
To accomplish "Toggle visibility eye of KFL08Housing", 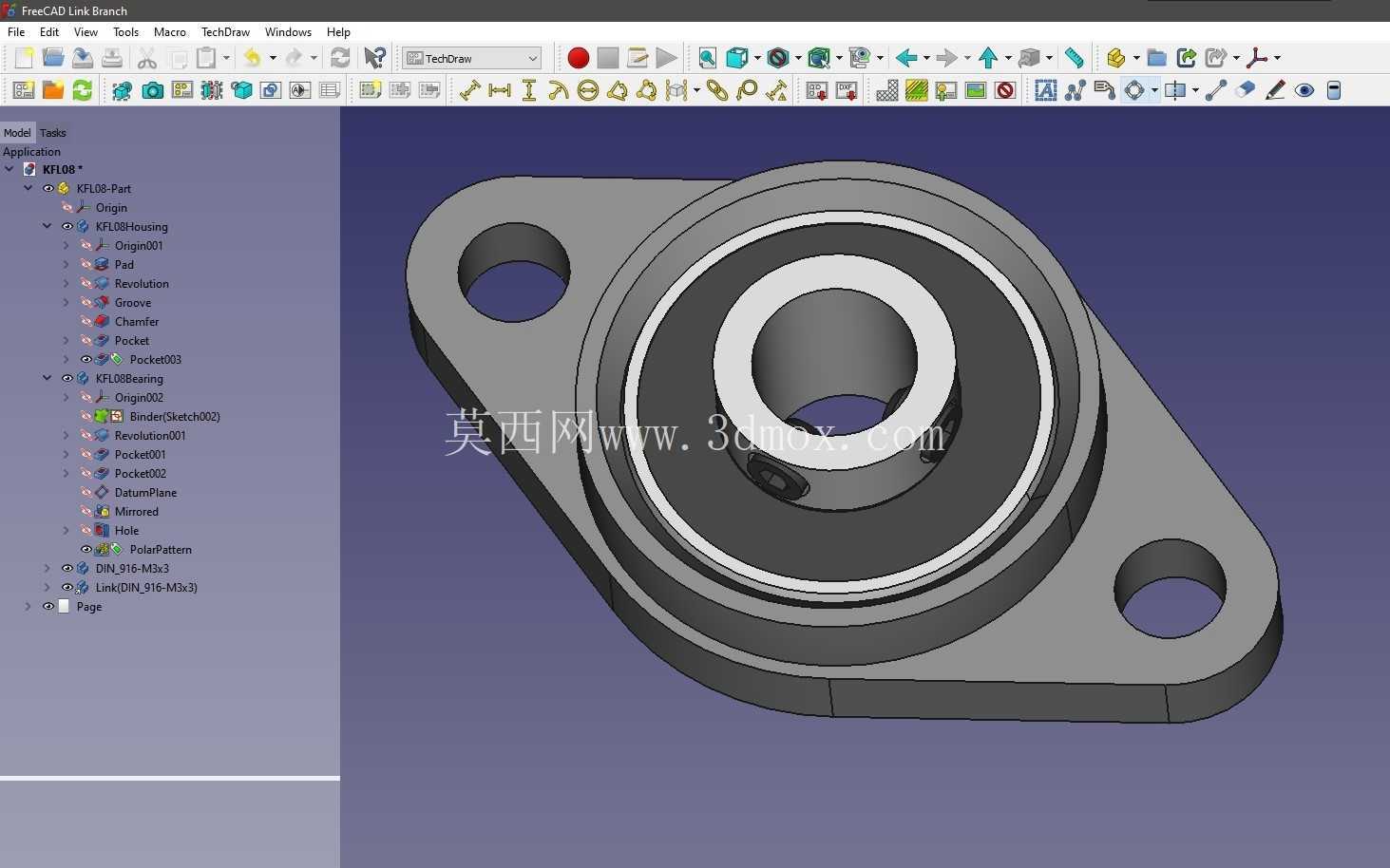I will (x=67, y=226).
